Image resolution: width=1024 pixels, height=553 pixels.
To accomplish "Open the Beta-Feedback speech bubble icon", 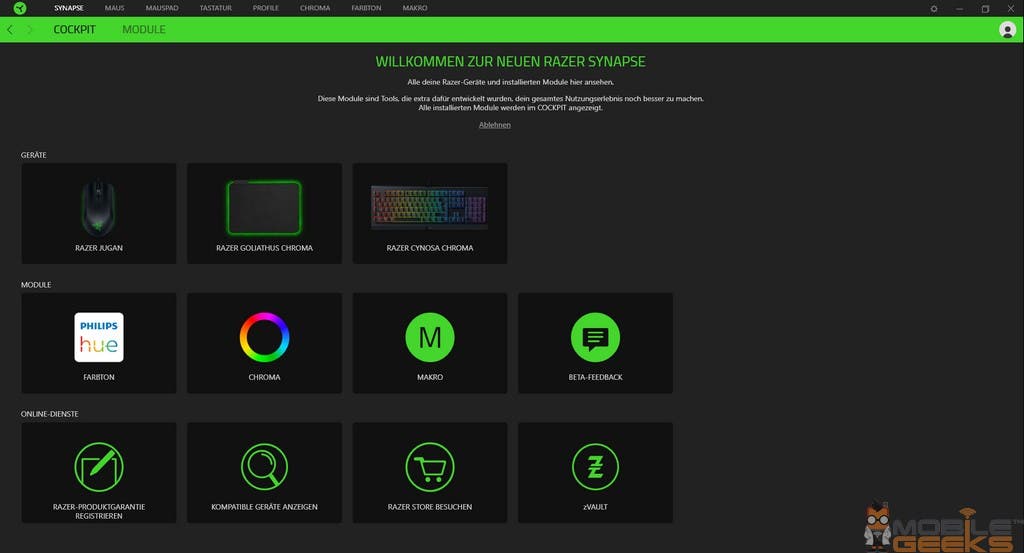I will pyautogui.click(x=596, y=338).
